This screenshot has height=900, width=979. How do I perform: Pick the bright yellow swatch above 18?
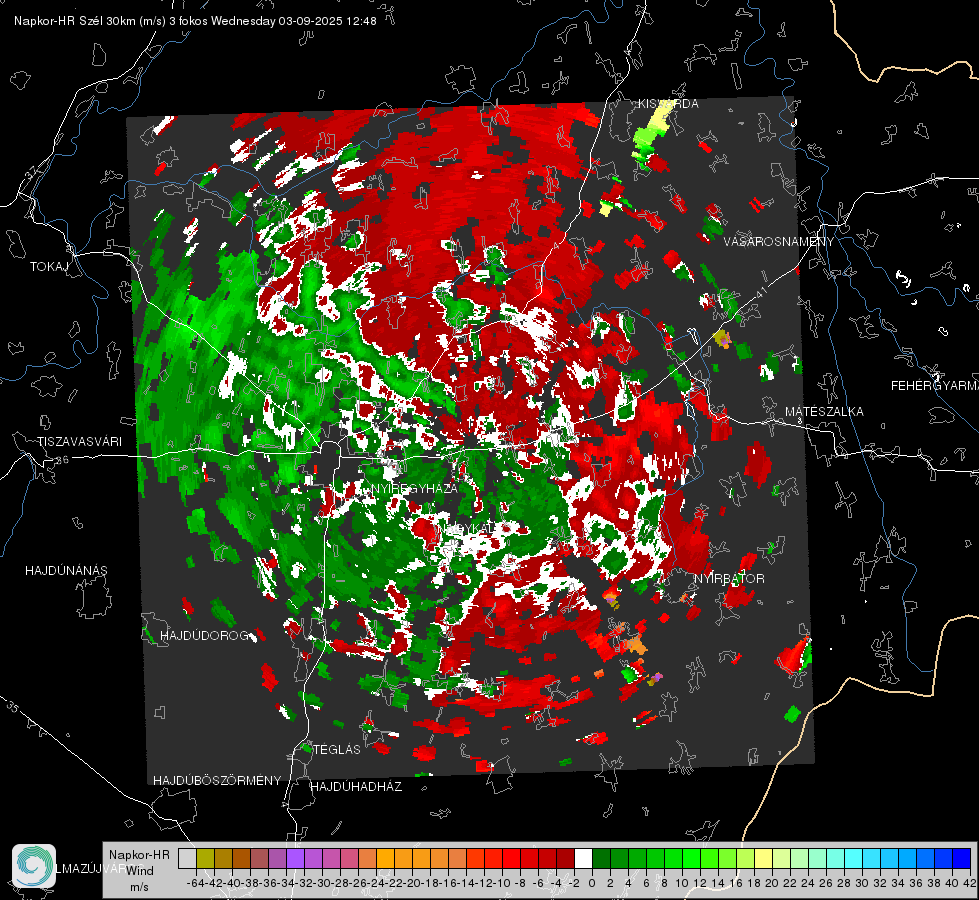click(764, 859)
